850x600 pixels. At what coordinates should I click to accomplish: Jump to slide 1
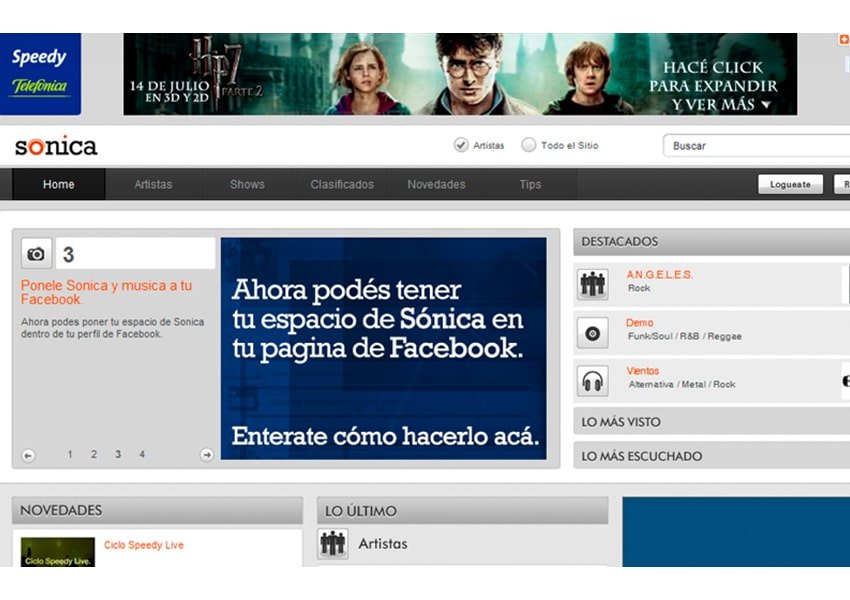point(70,454)
